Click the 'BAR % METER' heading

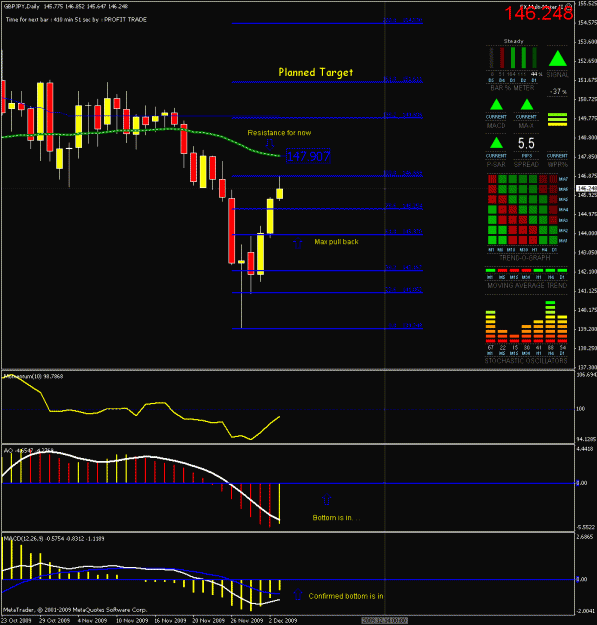coord(512,88)
